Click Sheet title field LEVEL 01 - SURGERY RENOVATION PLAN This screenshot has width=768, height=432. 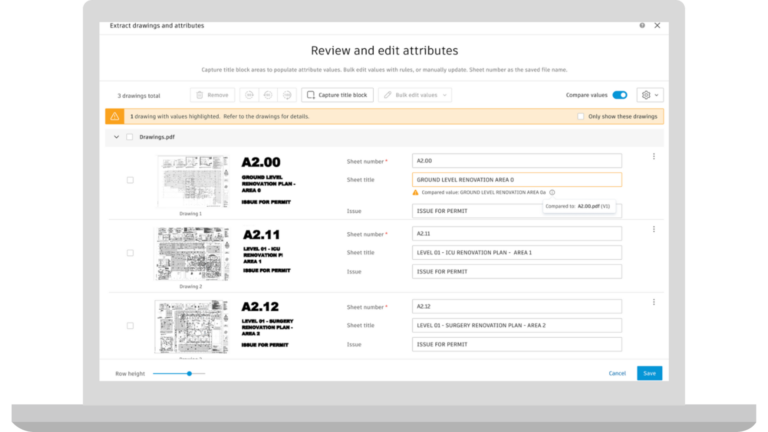pos(517,326)
